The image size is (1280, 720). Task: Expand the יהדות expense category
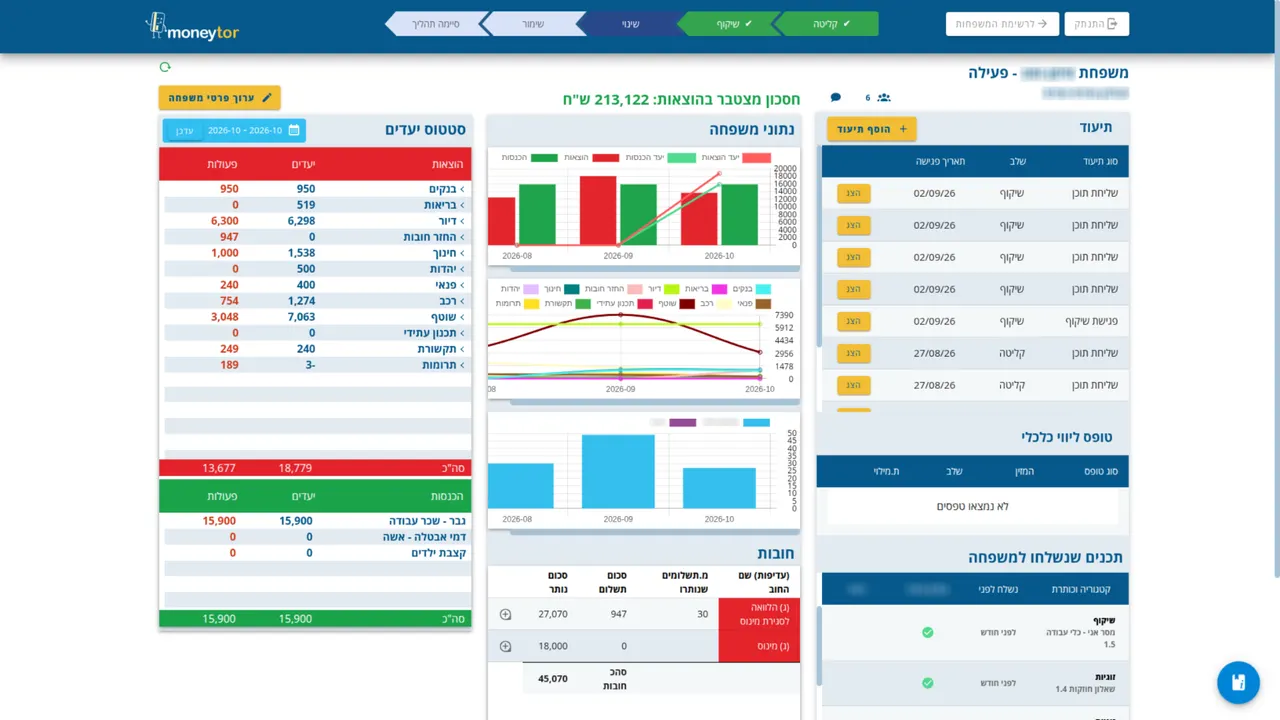pos(447,269)
